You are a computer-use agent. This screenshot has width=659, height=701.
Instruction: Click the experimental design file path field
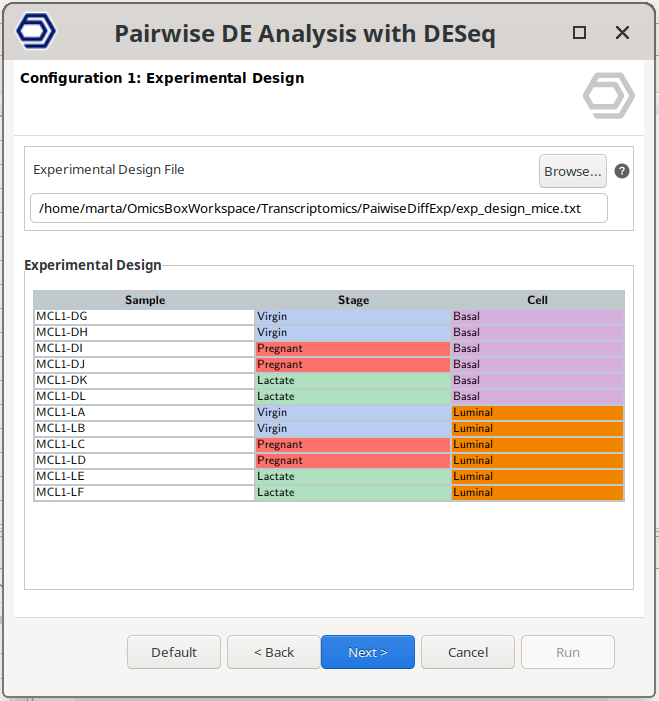tap(319, 208)
